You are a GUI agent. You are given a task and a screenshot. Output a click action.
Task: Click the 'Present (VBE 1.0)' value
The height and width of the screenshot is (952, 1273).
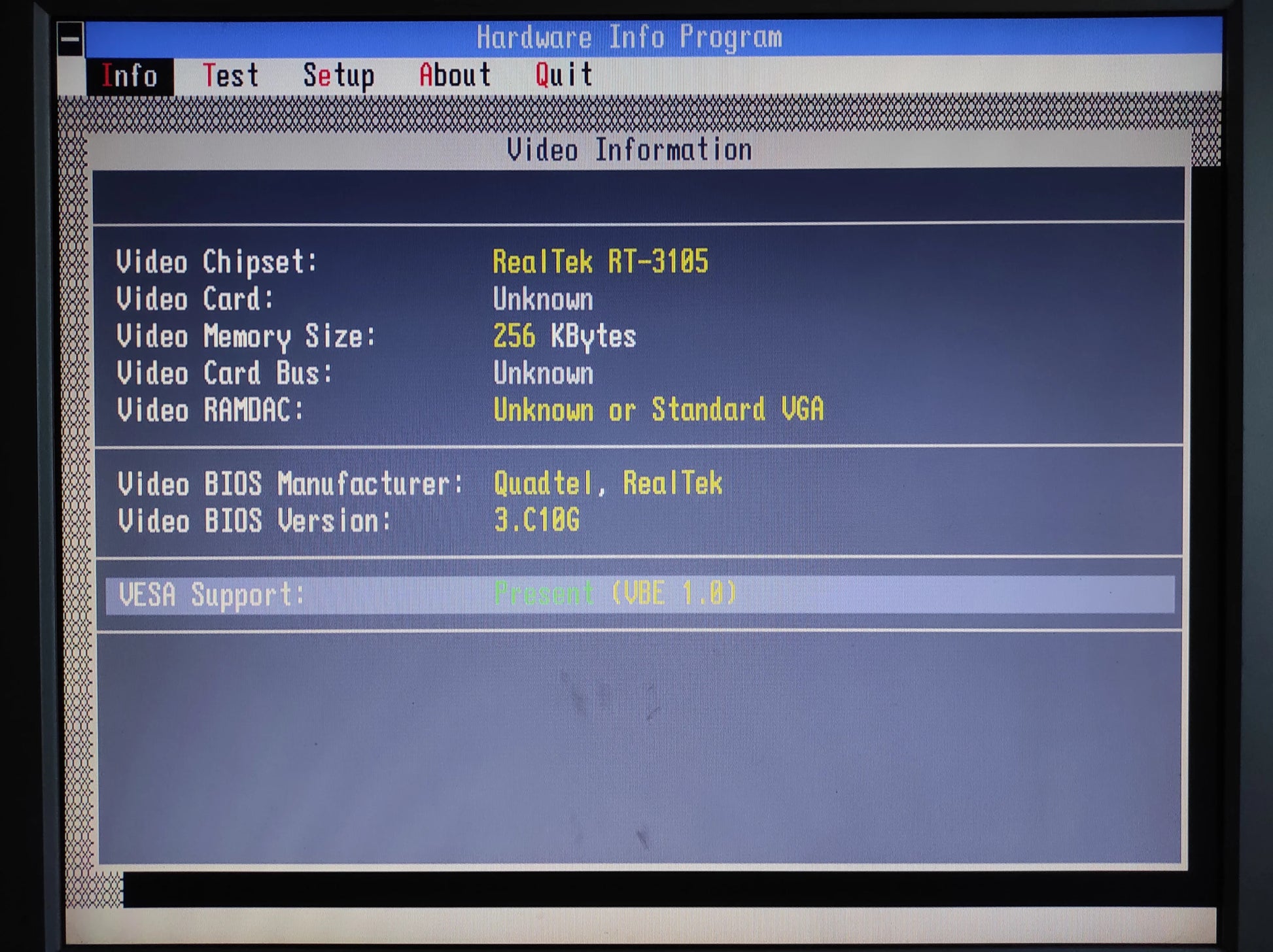(615, 594)
